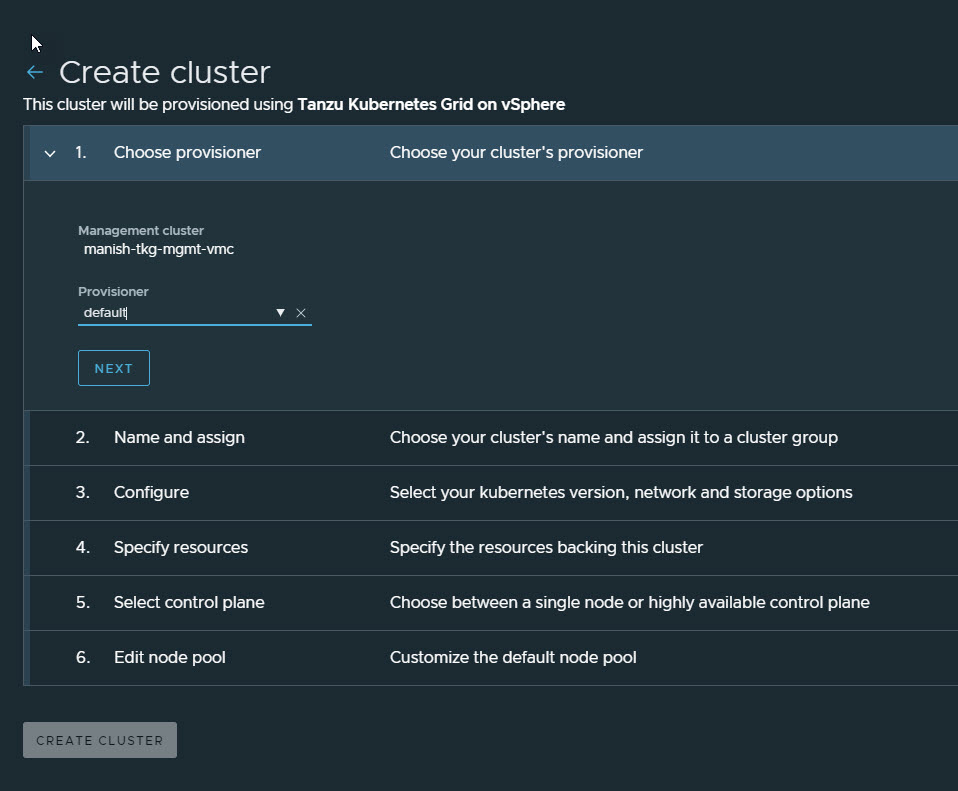Click the back arrow beside Create cluster
The width and height of the screenshot is (958, 791).
[35, 72]
